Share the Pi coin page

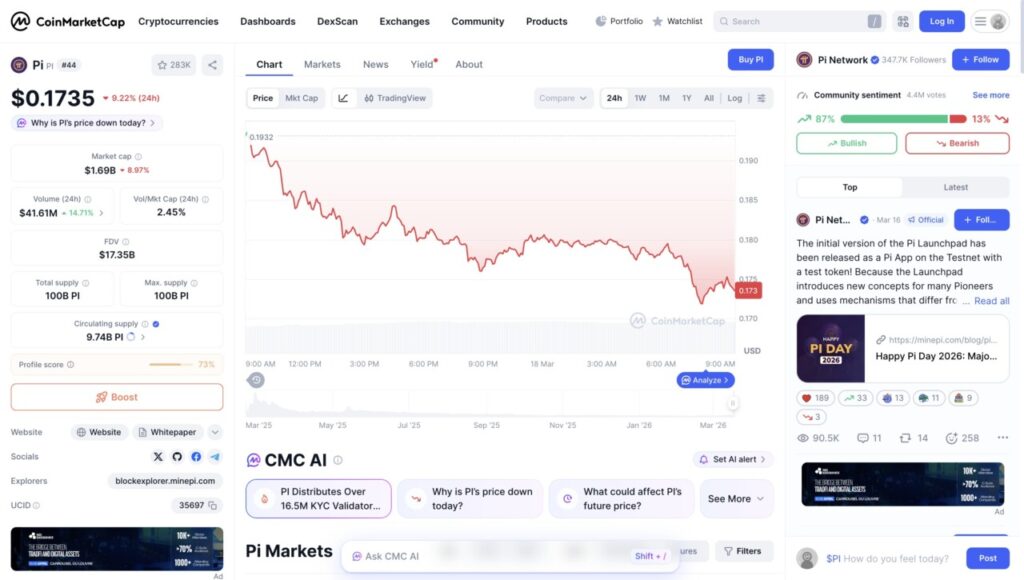212,65
